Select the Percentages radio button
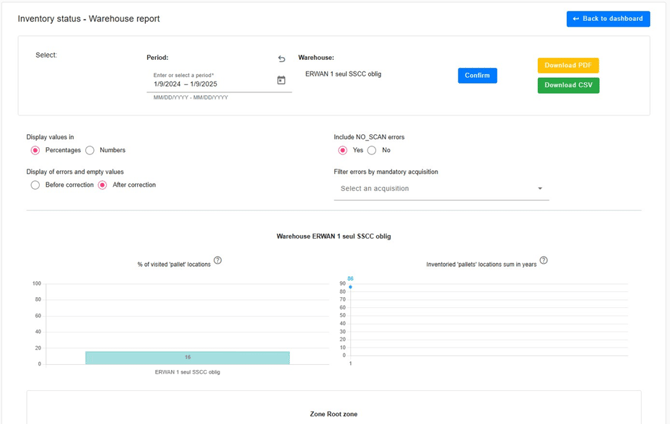Viewport: 670px width, 424px height. point(35,150)
